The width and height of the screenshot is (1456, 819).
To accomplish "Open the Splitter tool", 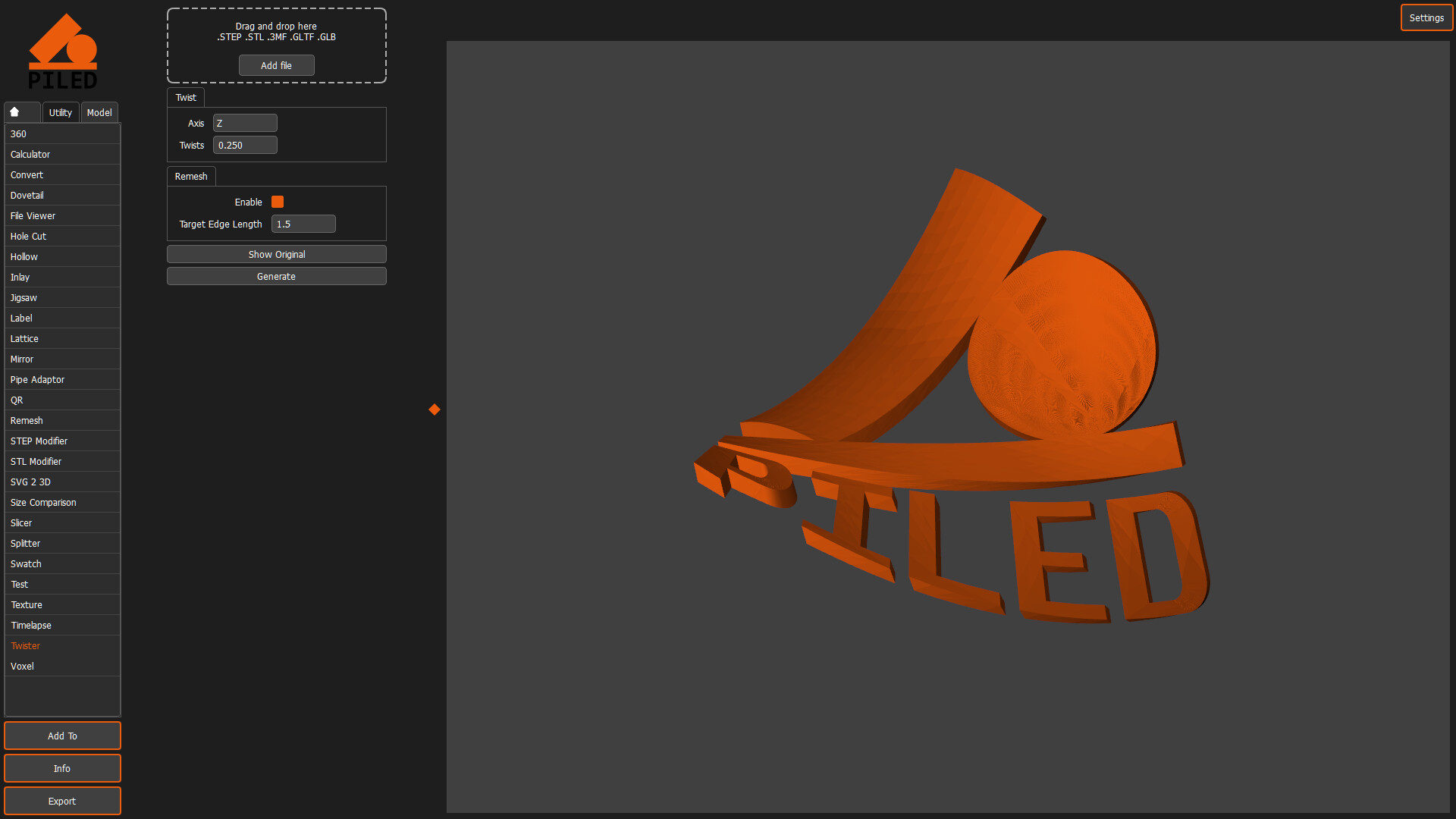I will tap(62, 543).
